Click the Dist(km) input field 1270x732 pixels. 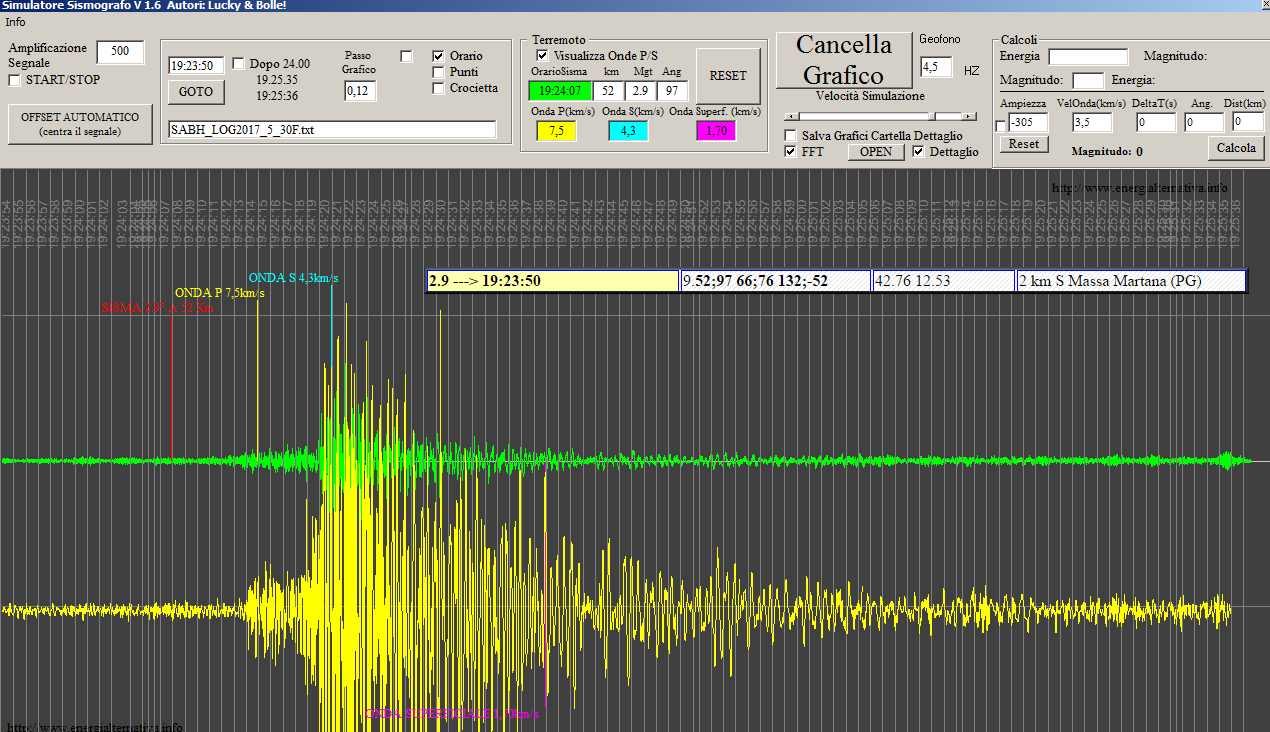pos(1248,122)
